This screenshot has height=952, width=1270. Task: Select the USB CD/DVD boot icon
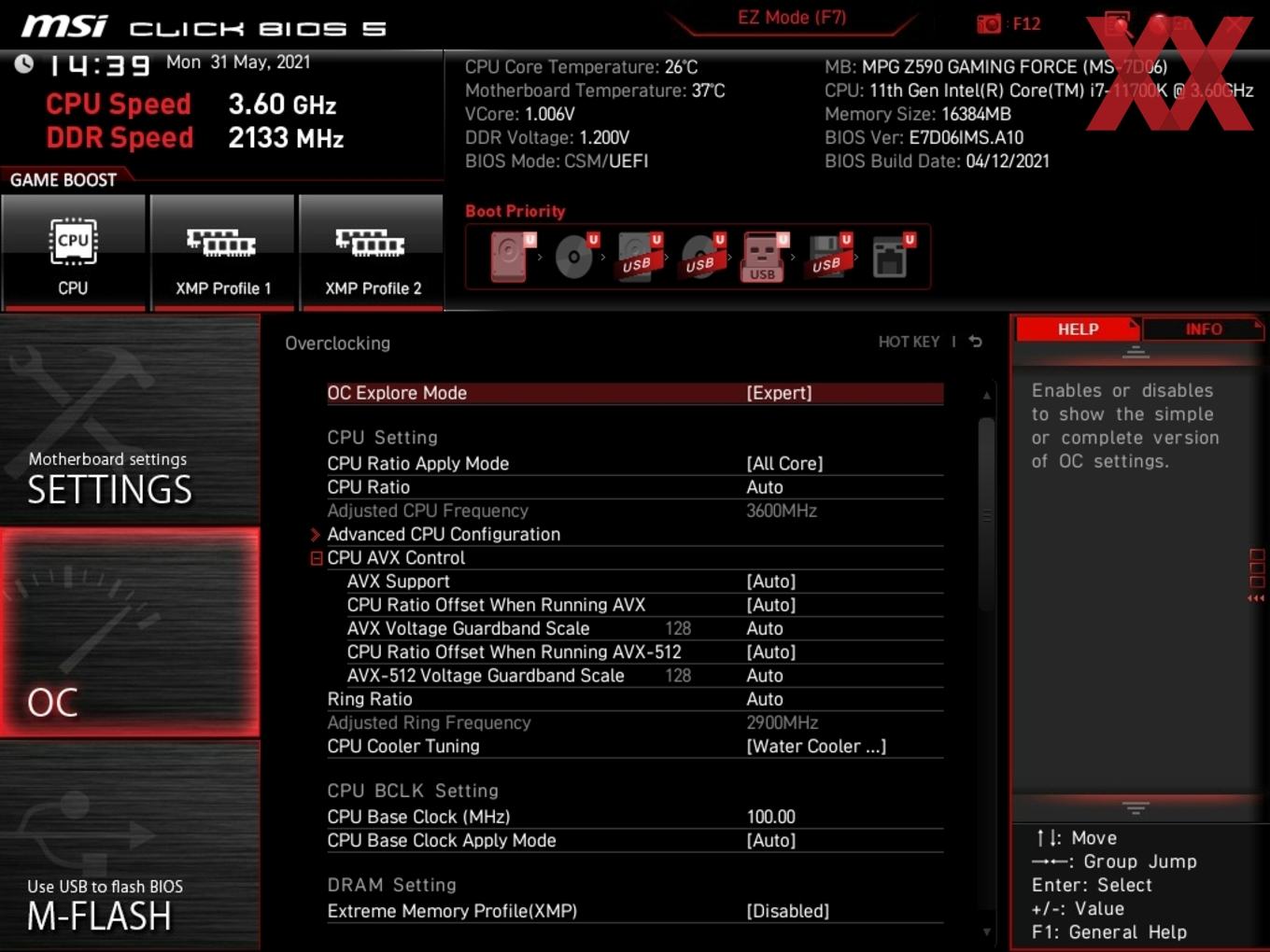point(702,256)
